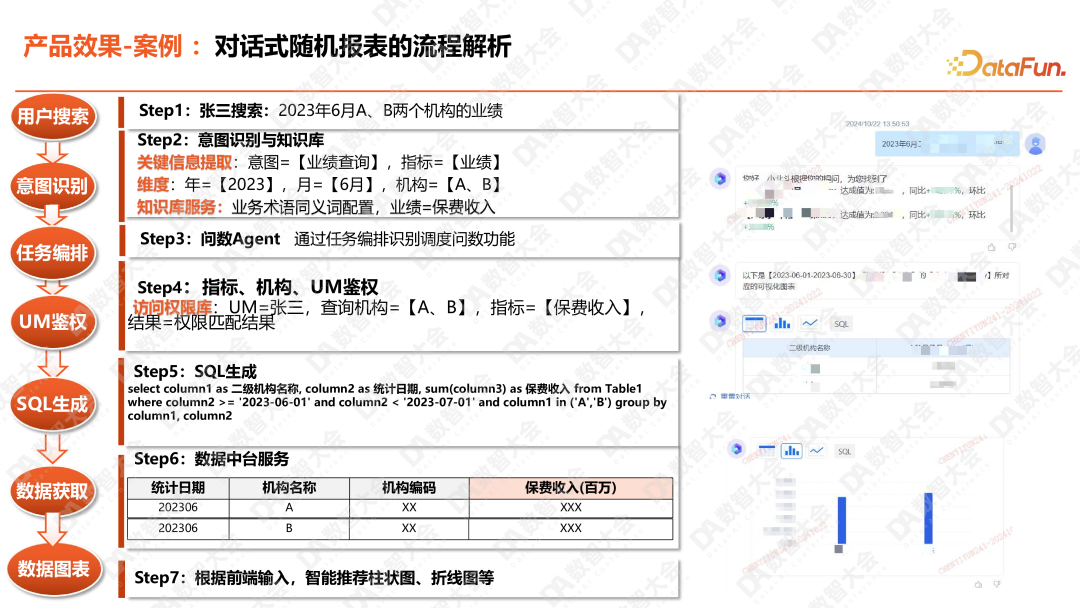Switch to the line chart icon on the first card
This screenshot has height=608, width=1080.
pyautogui.click(x=810, y=322)
